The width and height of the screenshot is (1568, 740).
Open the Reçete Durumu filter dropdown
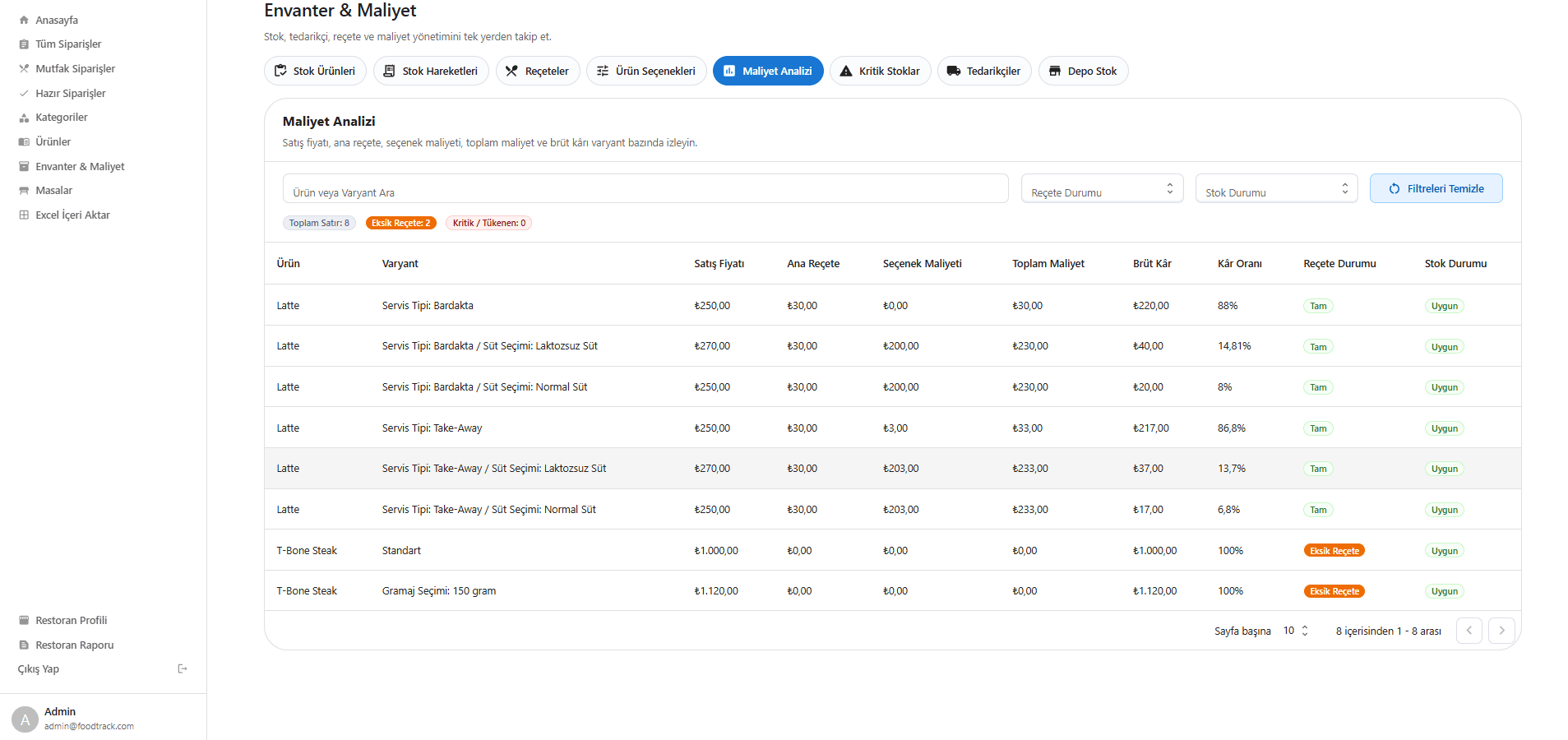coord(1102,188)
